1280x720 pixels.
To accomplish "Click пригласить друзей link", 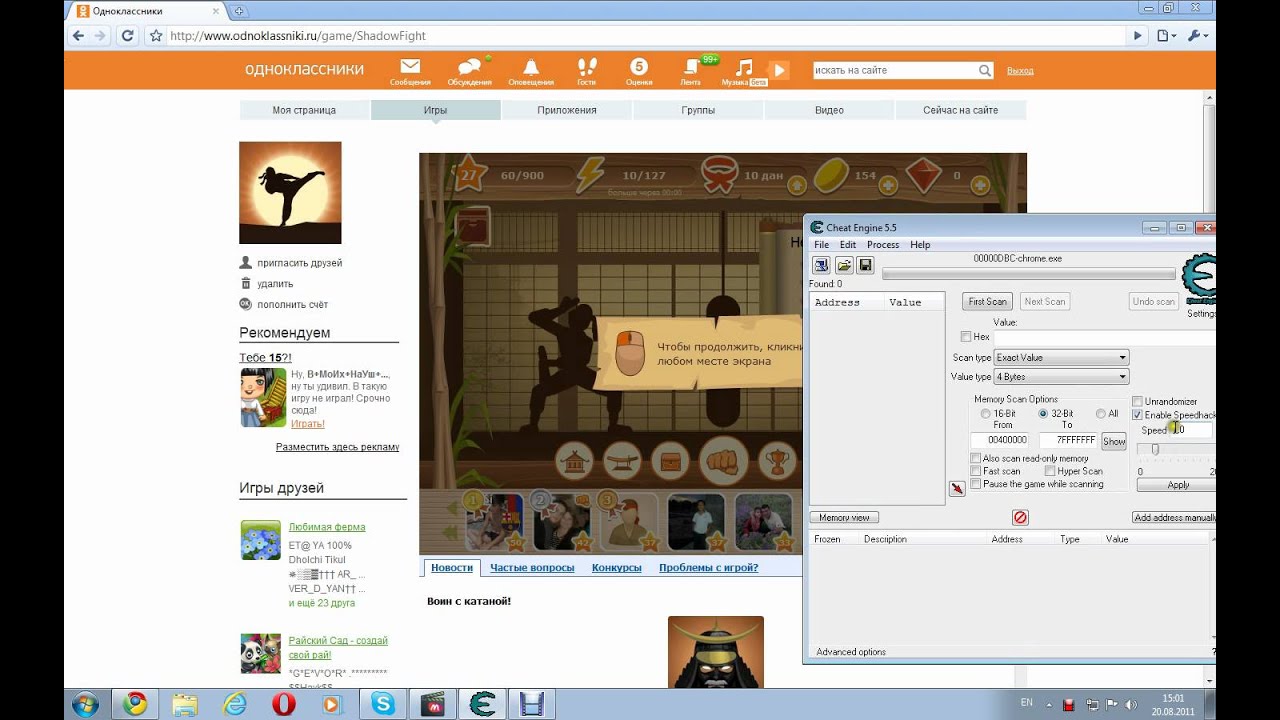I will point(299,263).
